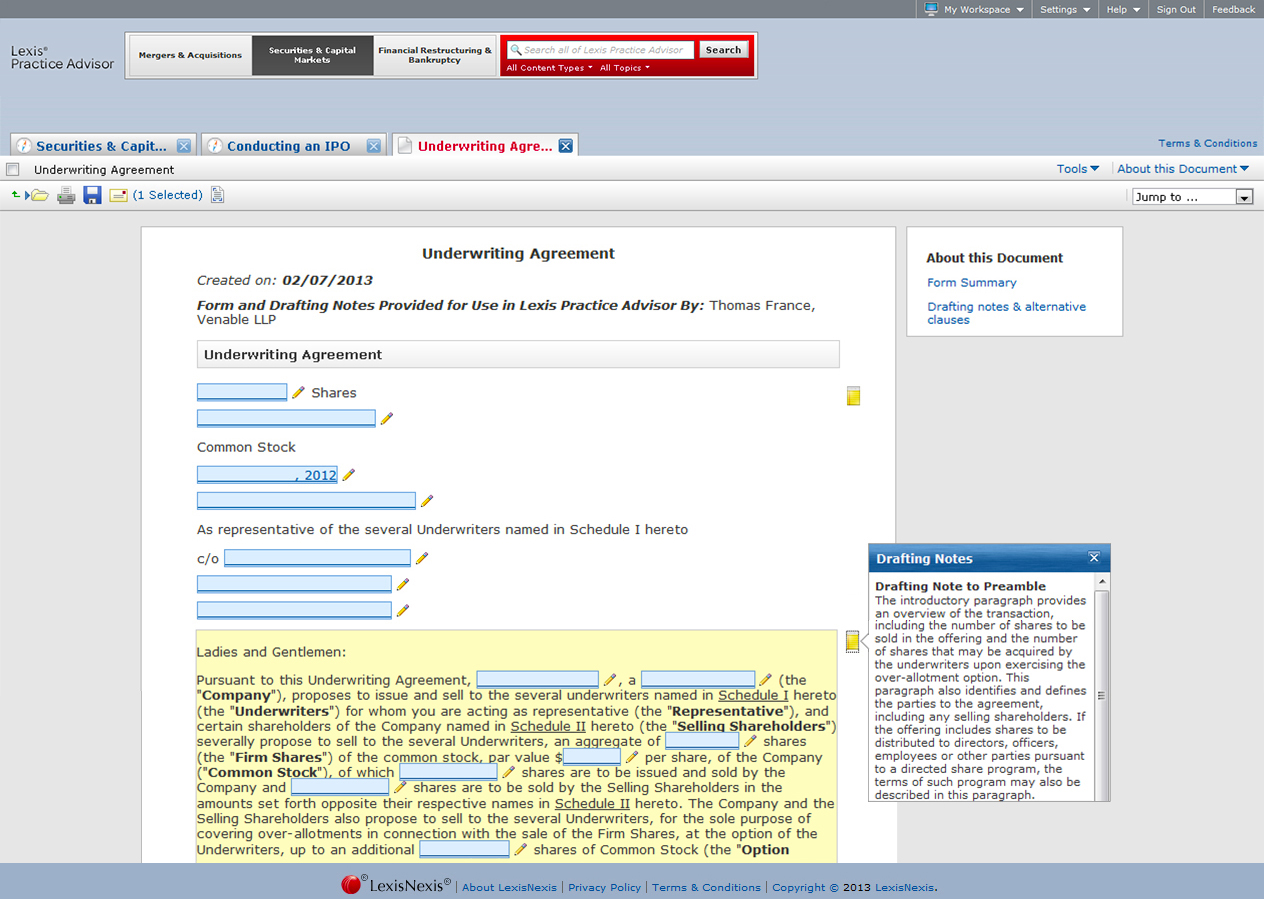1264x899 pixels.
Task: Select the Mergers & Acquisitions practice tab
Action: click(x=190, y=55)
